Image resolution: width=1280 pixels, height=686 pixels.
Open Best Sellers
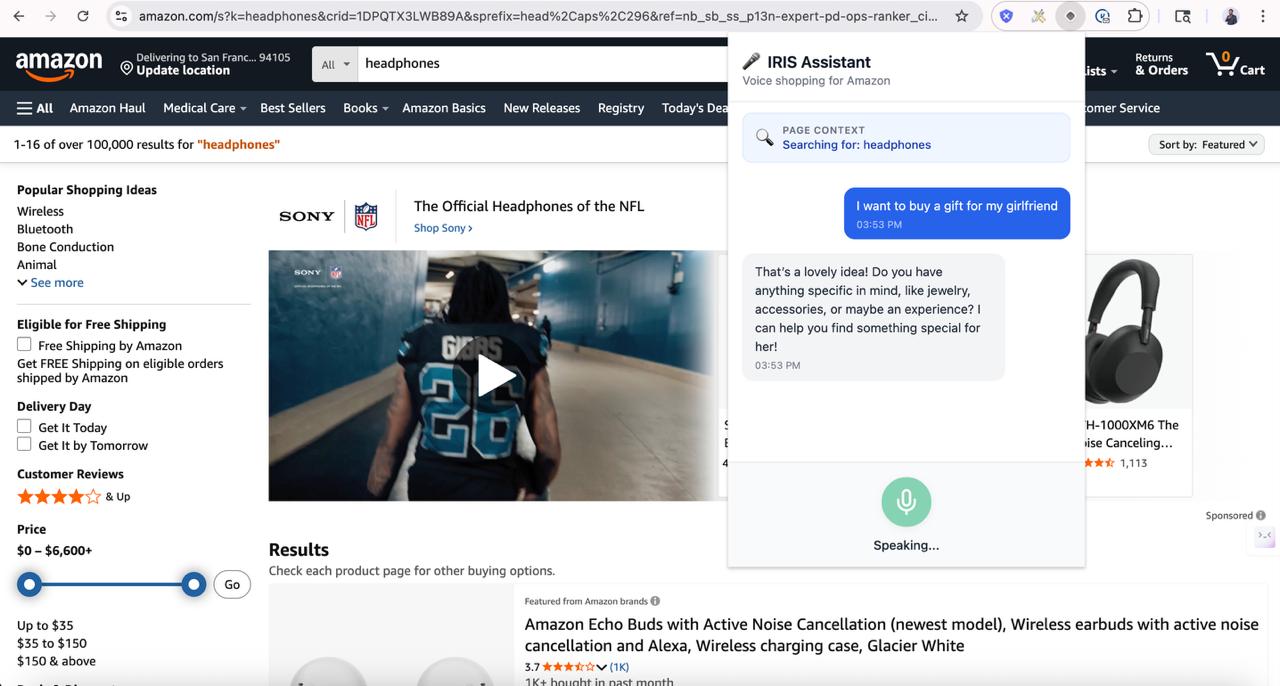tap(293, 108)
